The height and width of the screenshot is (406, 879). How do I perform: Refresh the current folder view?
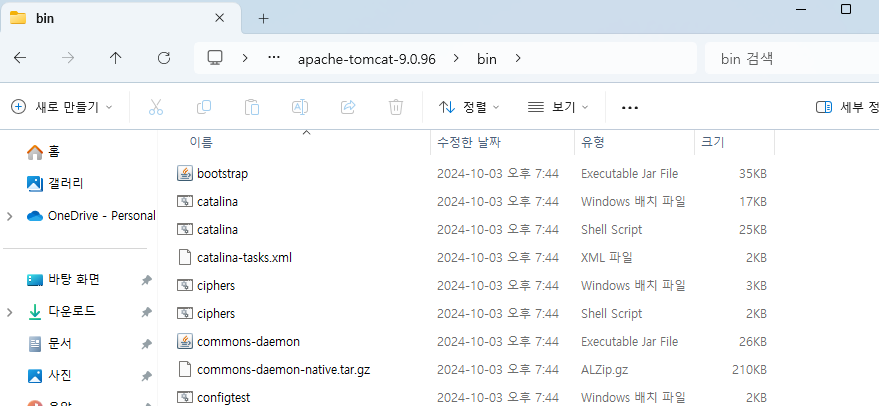pos(164,58)
